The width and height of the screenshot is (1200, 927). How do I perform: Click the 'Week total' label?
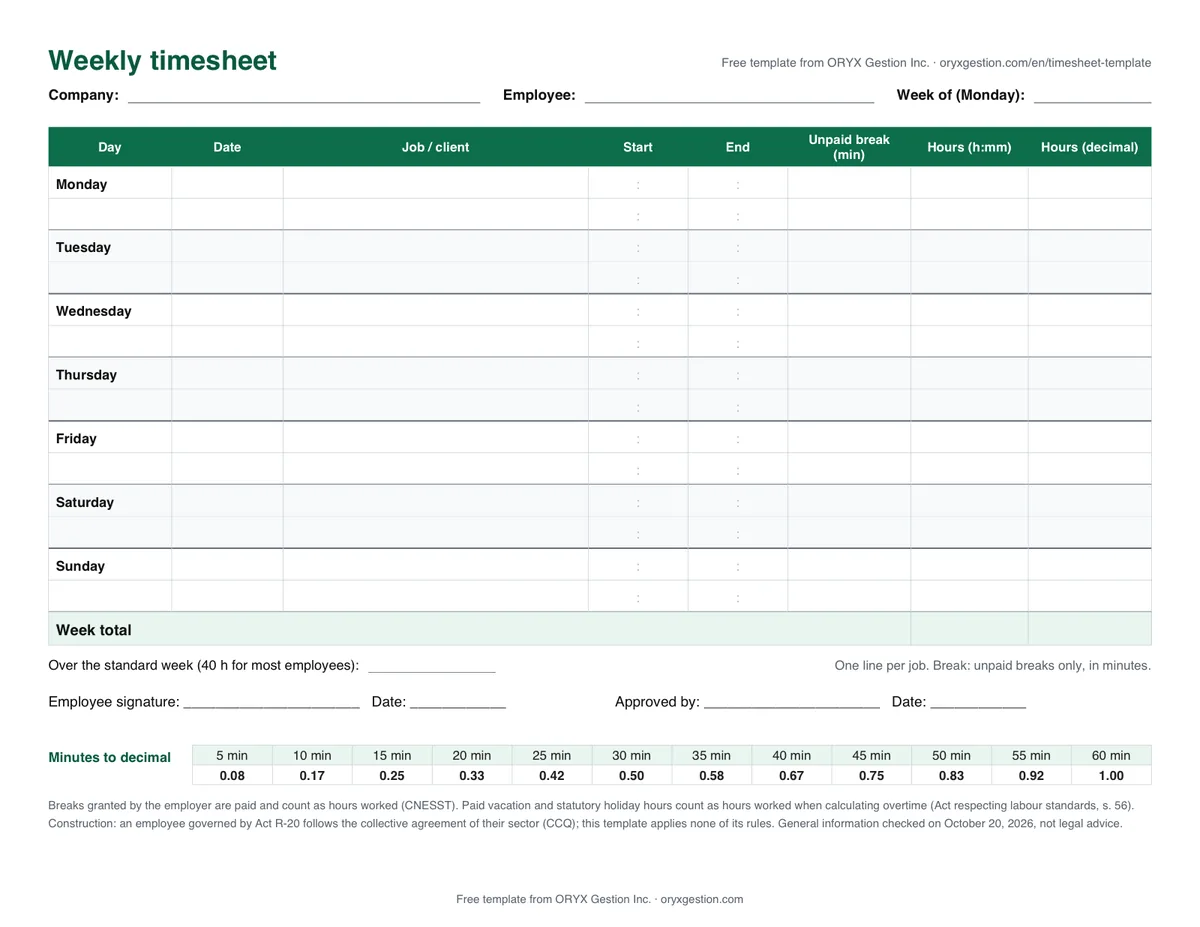click(94, 630)
